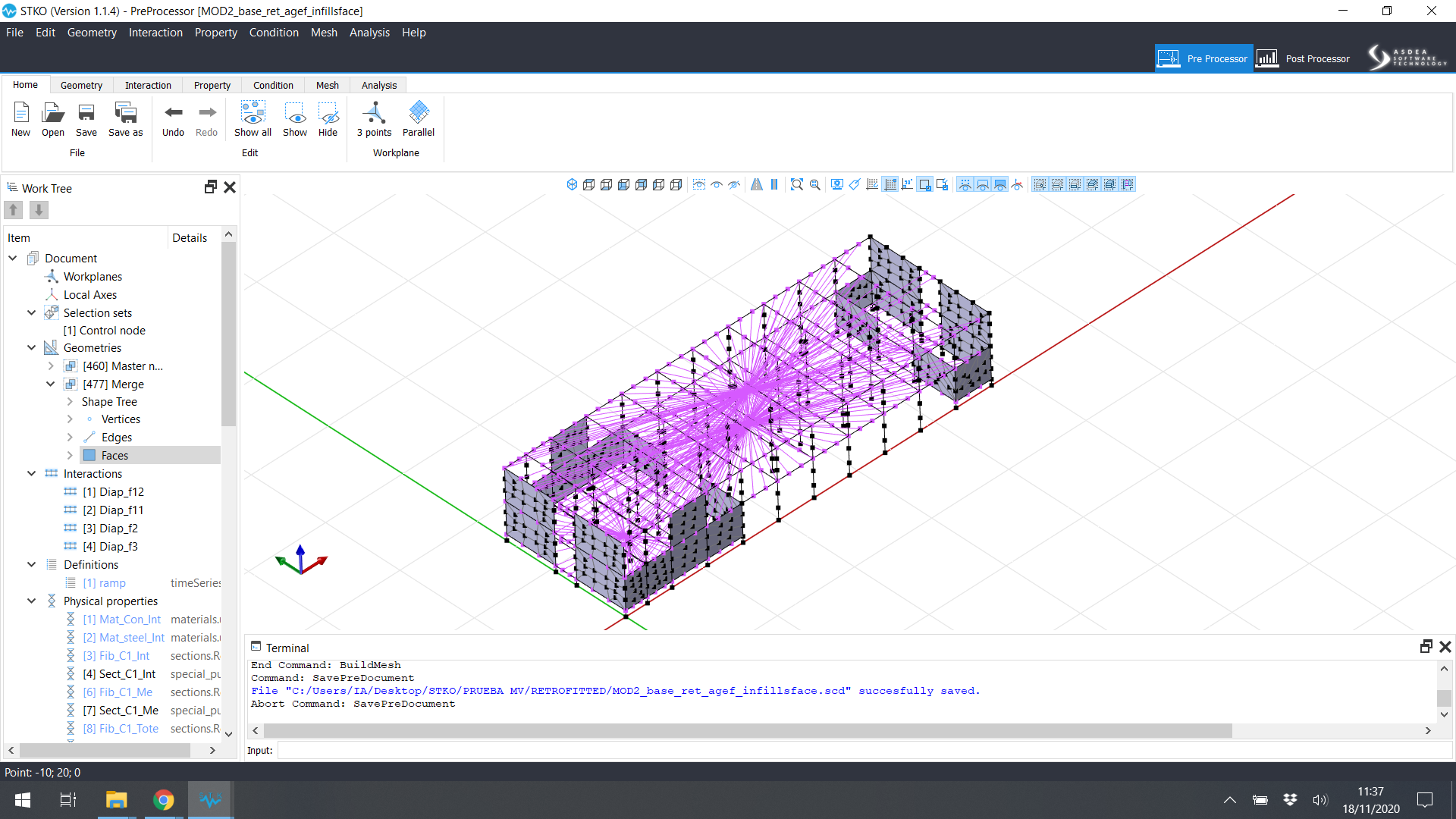Click the Terminal input field
Viewport: 1456px width, 819px height.
[x=864, y=750]
